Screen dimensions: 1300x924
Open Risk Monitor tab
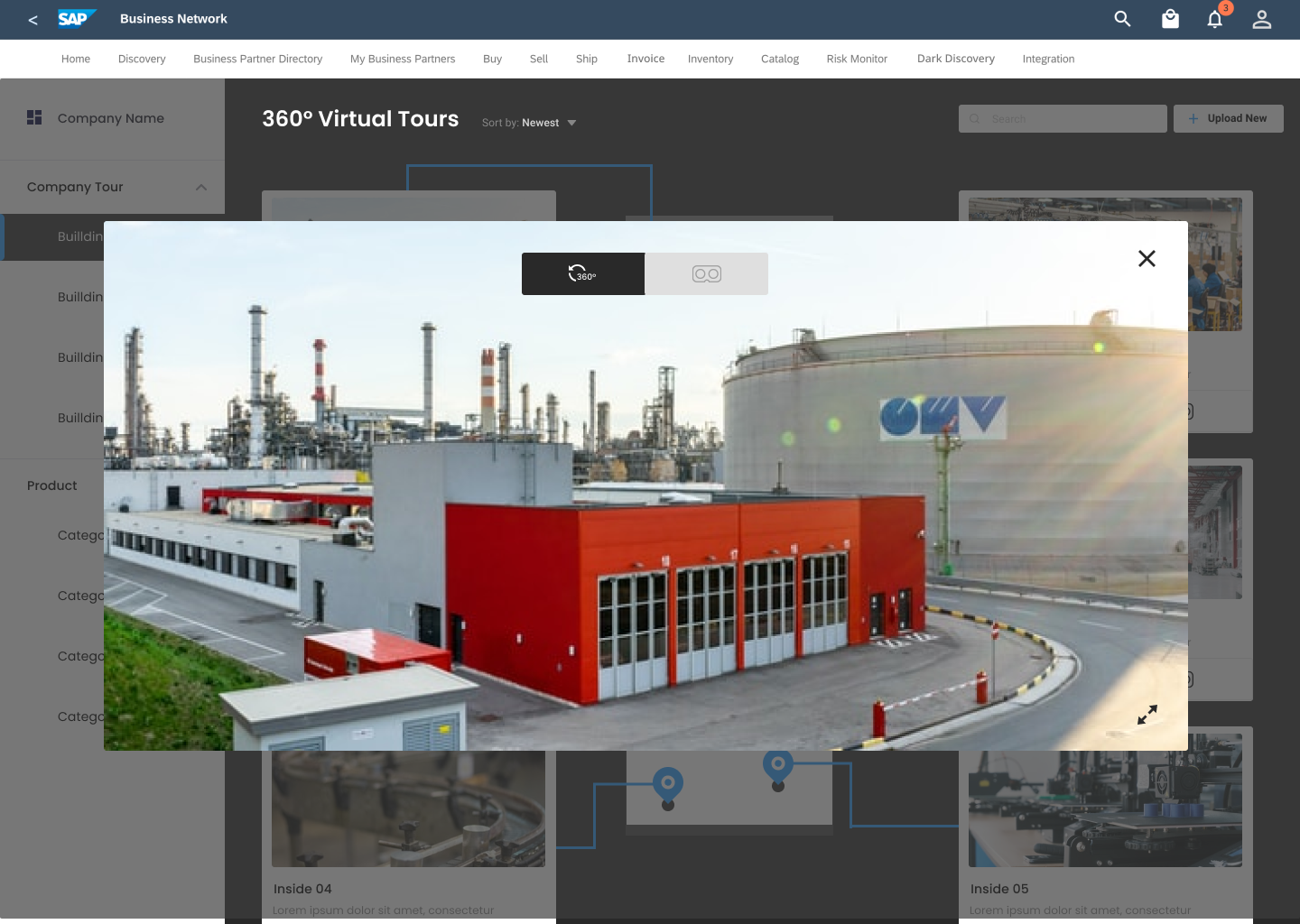pyautogui.click(x=857, y=59)
